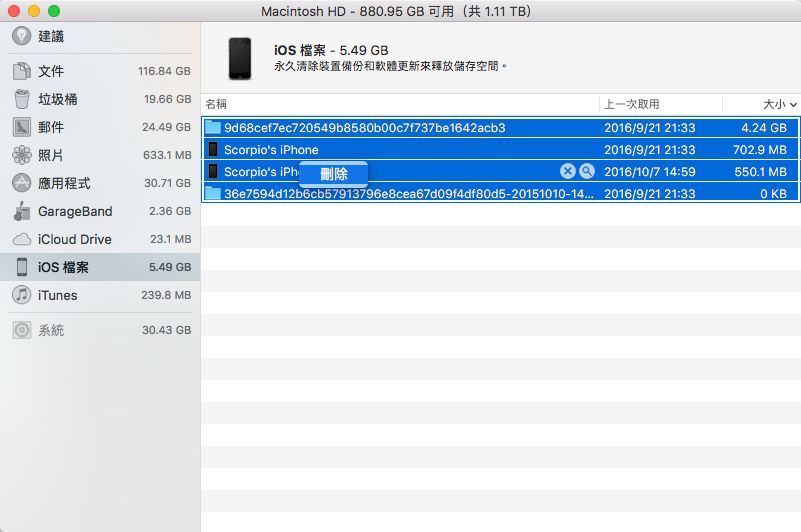This screenshot has width=801, height=532.
Task: Select the 9d68cef7ec720549b8580b00c7f737be1642acb3 row
Action: (501, 128)
